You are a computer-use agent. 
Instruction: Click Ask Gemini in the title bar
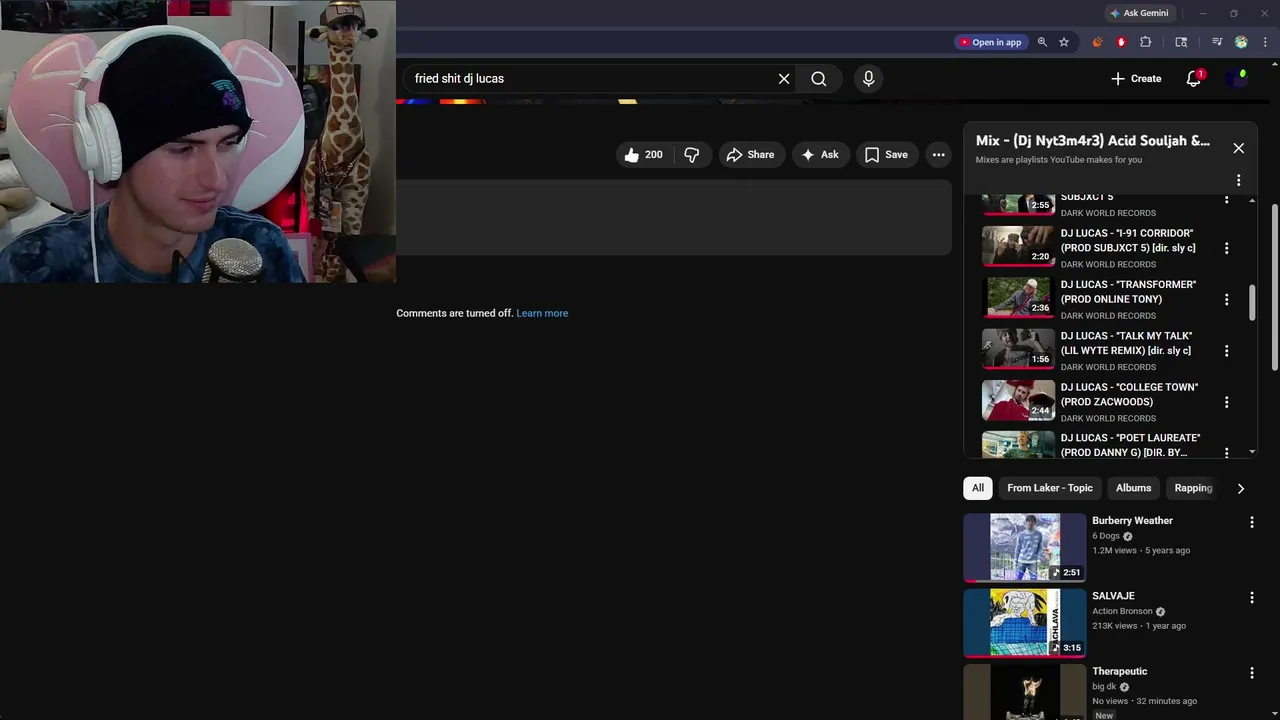(x=1139, y=13)
